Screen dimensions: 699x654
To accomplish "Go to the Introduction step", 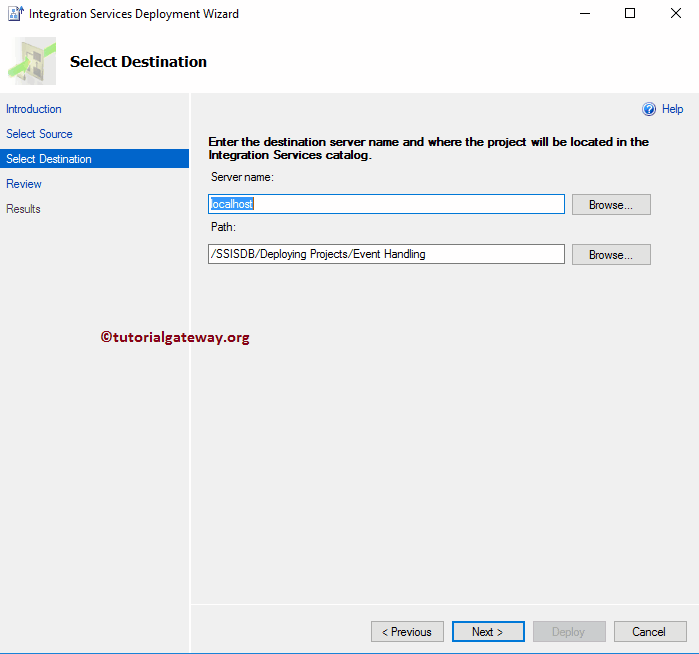I will (x=34, y=109).
